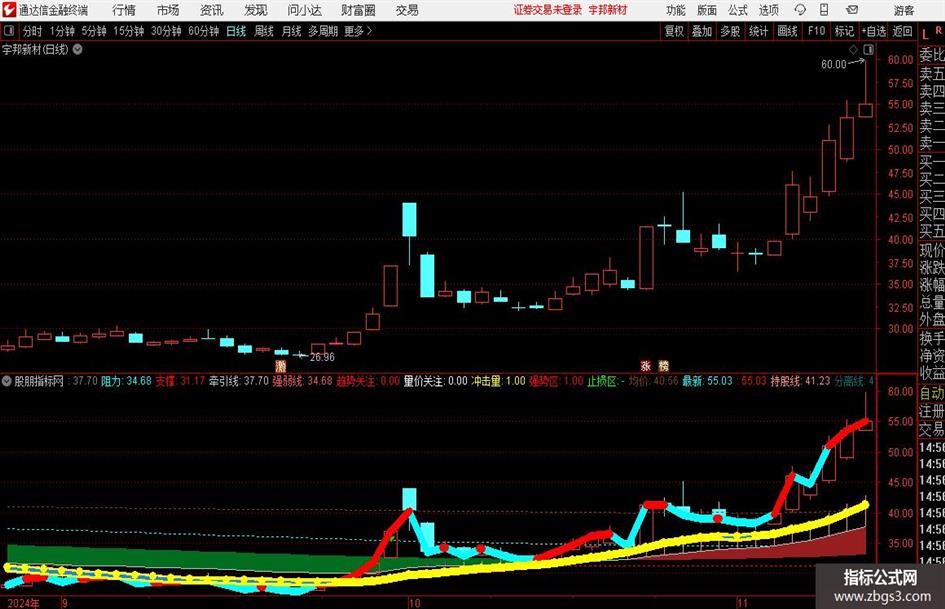
Task: Open the F10 company info button
Action: (x=816, y=31)
